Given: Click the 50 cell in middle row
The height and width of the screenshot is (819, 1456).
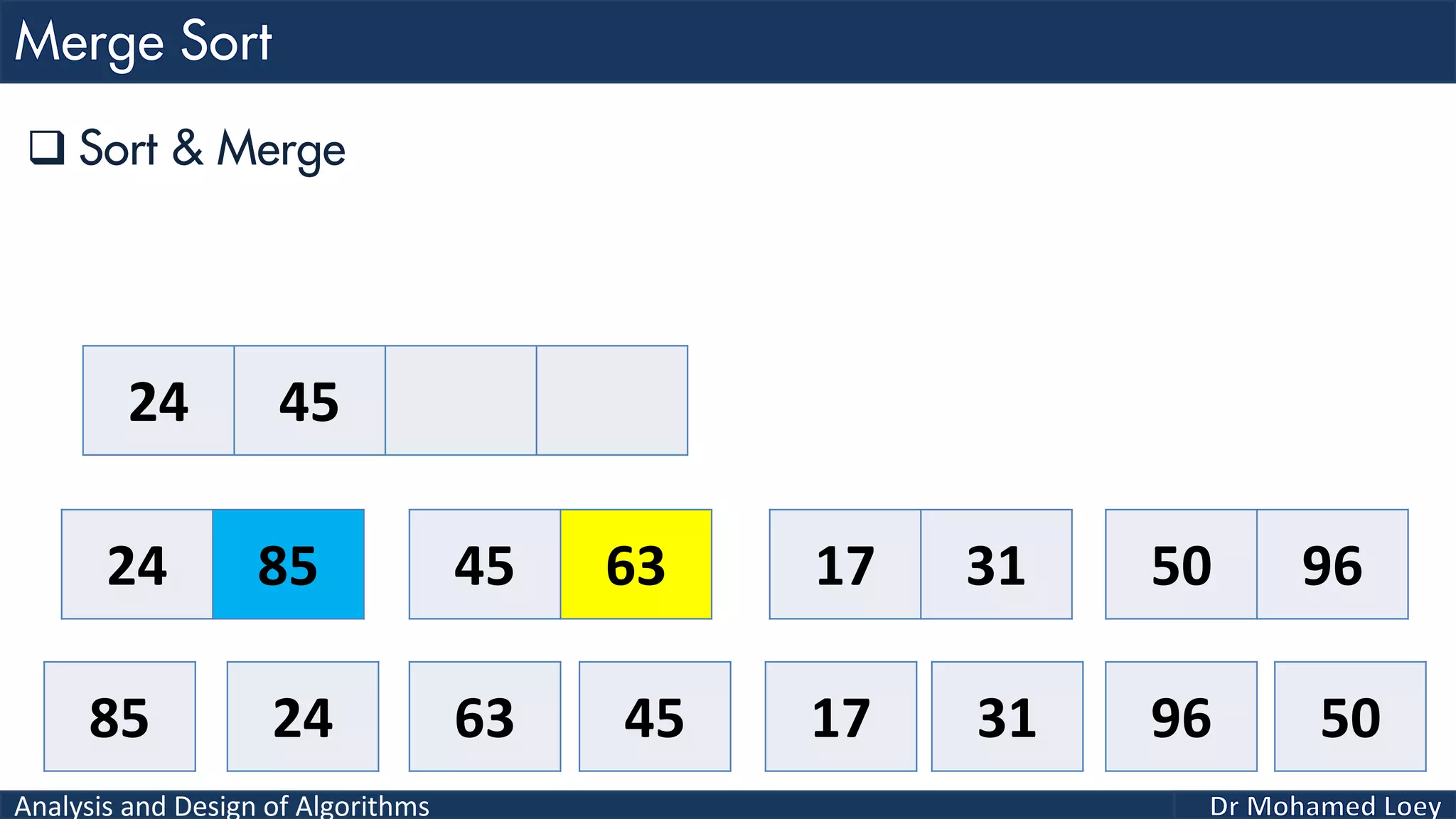Looking at the screenshot, I should coord(1182,564).
